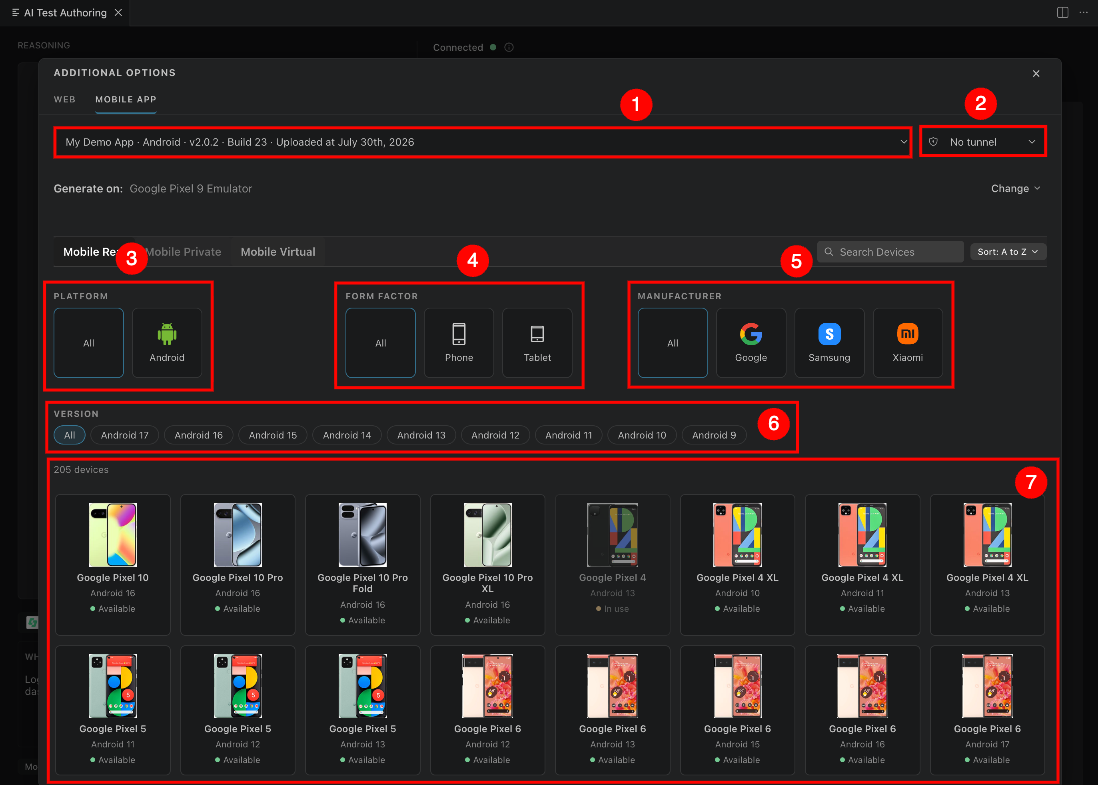This screenshot has height=785, width=1098.
Task: Select the All platform filter tile
Action: (x=89, y=343)
